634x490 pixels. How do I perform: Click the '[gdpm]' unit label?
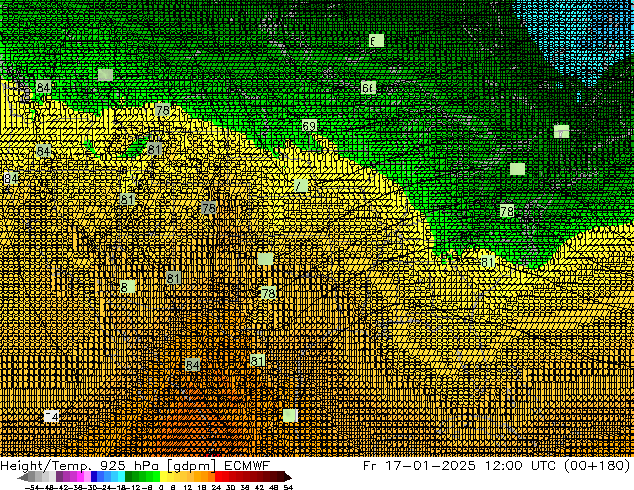pos(193,466)
